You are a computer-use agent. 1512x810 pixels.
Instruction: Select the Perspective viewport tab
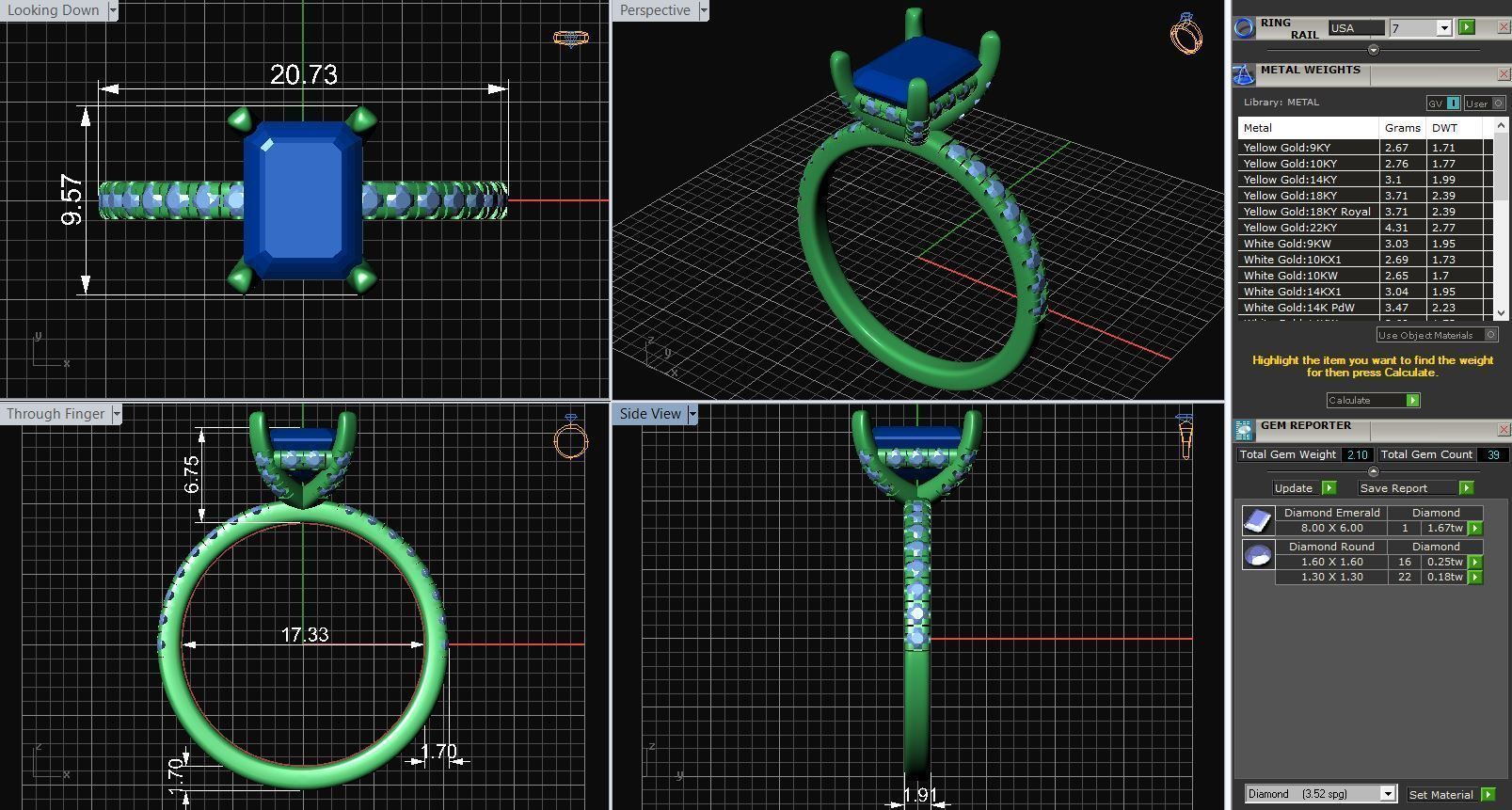coord(655,10)
